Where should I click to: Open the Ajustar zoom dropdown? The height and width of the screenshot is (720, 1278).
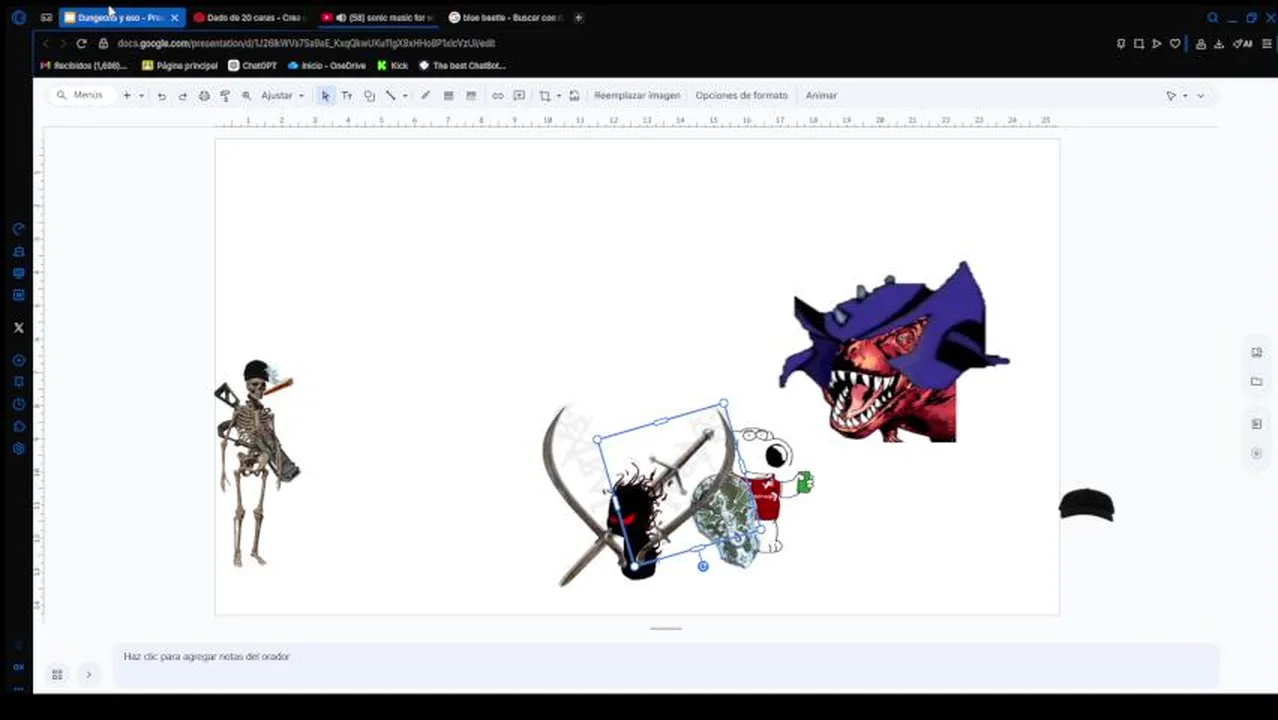(282, 96)
